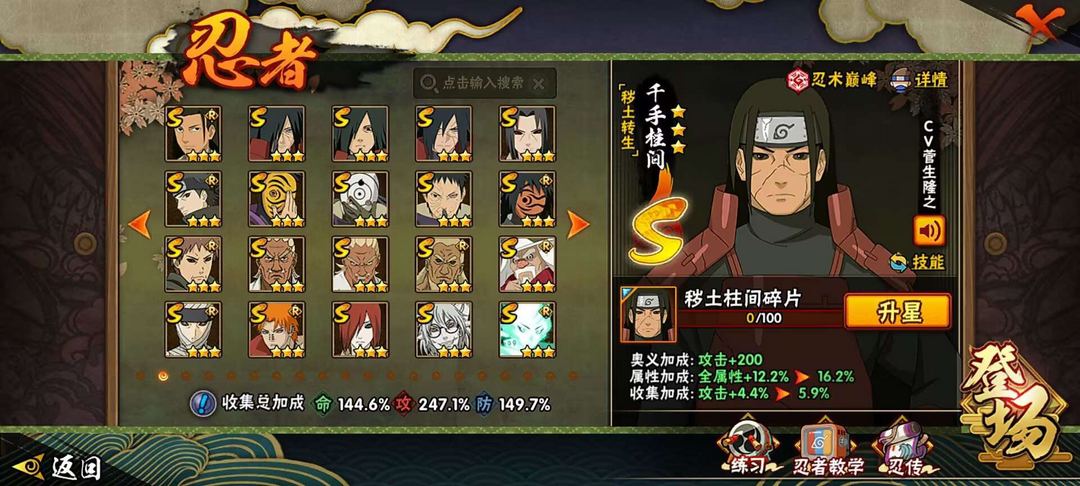Open 技能 skills swap icon
The image size is (1080, 486).
coord(898,262)
